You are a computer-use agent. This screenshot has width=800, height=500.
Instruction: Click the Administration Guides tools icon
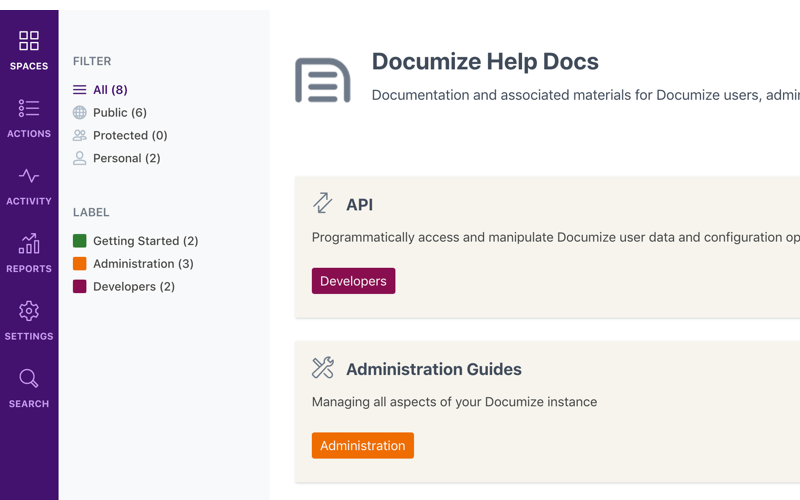[322, 368]
